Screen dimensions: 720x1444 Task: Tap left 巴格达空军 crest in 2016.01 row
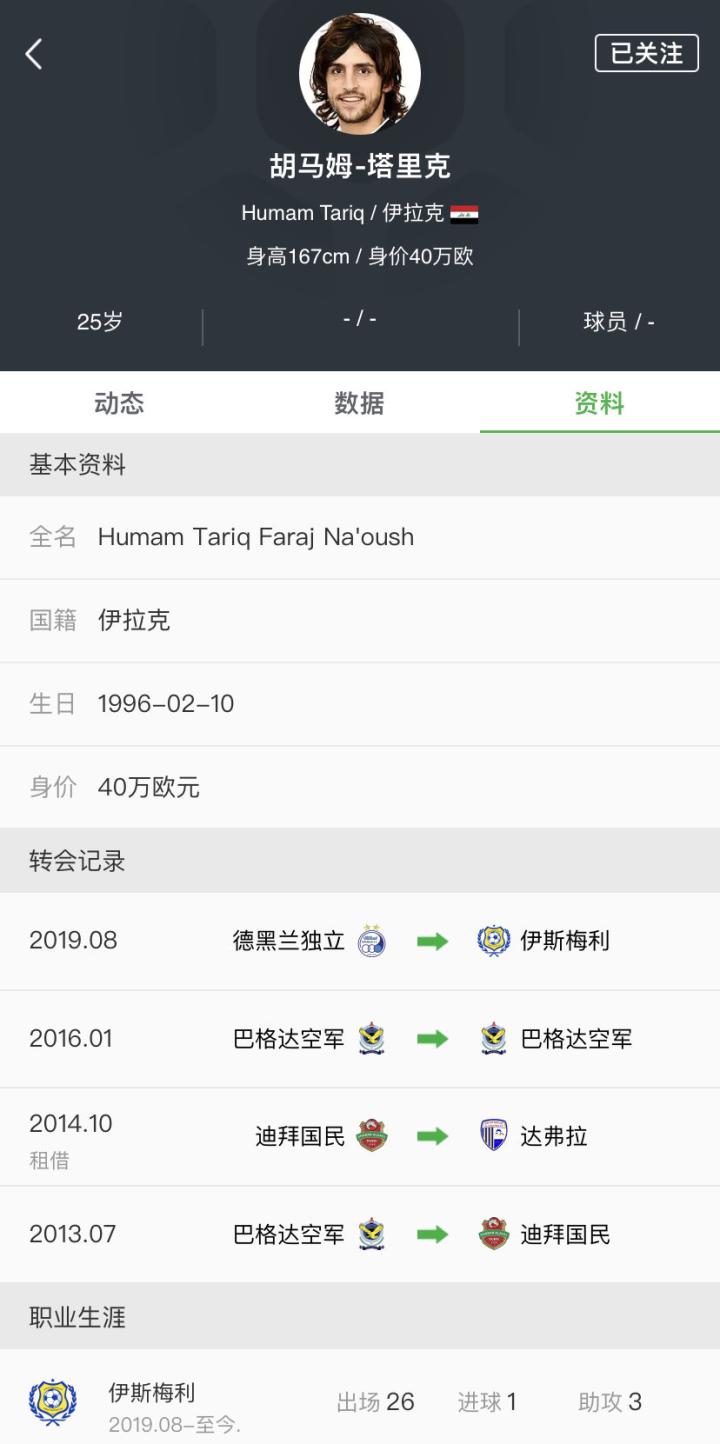pos(372,1039)
